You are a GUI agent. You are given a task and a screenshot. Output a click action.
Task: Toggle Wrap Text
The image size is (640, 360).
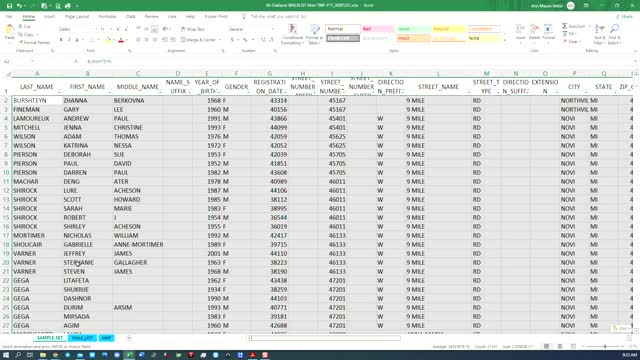pyautogui.click(x=193, y=29)
